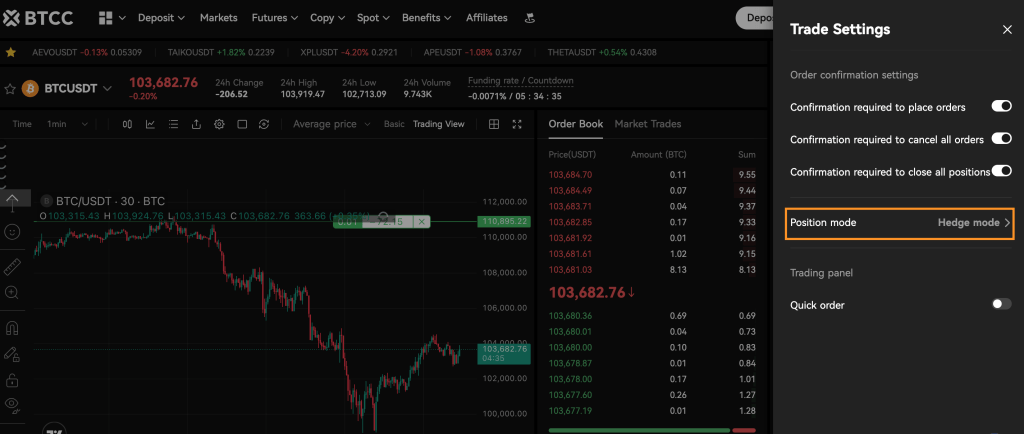Click the candlestick chart type icon

pos(127,124)
